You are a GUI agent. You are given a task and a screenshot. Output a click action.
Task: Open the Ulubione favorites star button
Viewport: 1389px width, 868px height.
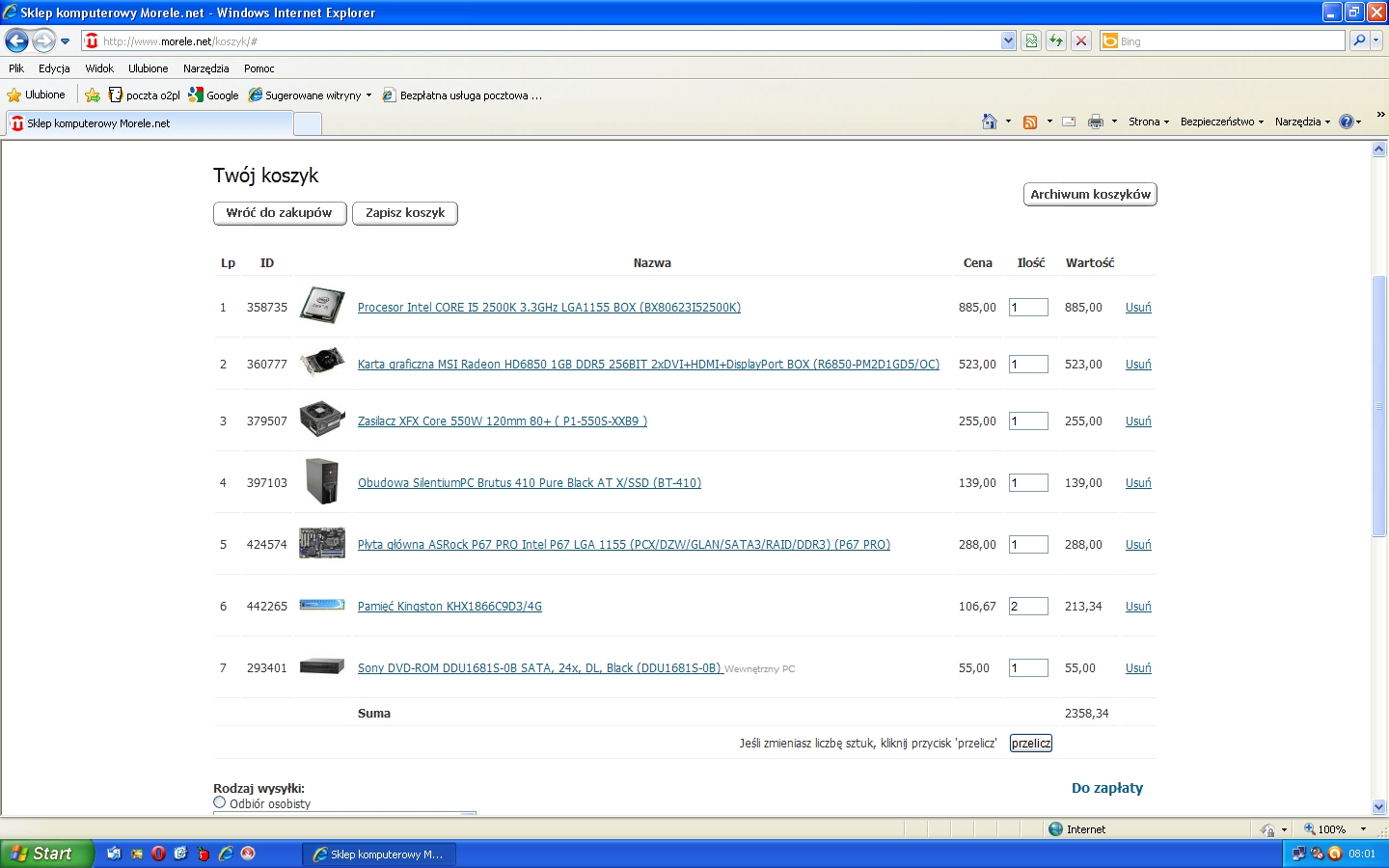(36, 95)
